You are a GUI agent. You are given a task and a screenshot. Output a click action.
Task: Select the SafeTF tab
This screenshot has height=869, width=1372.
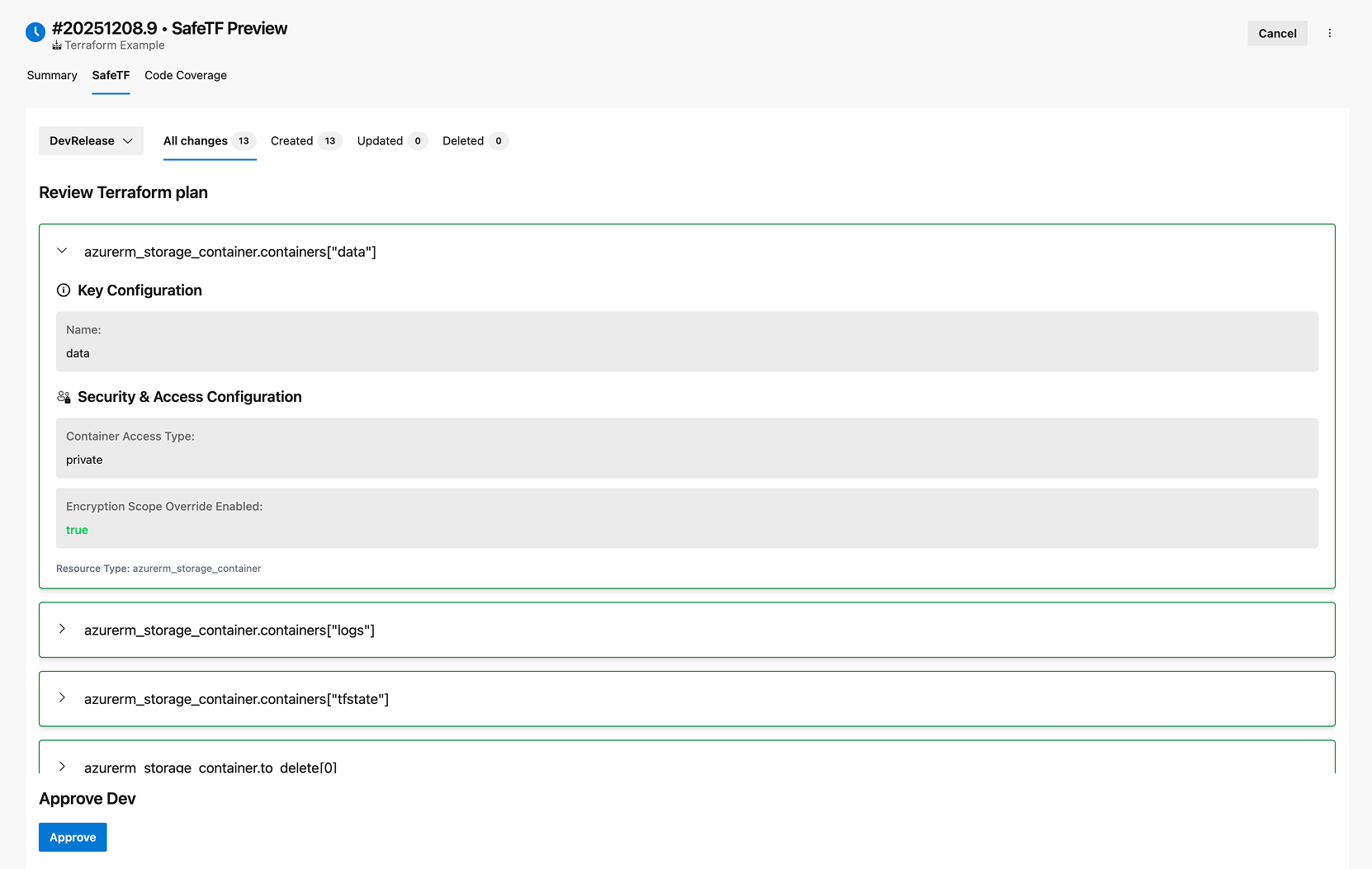pos(111,75)
